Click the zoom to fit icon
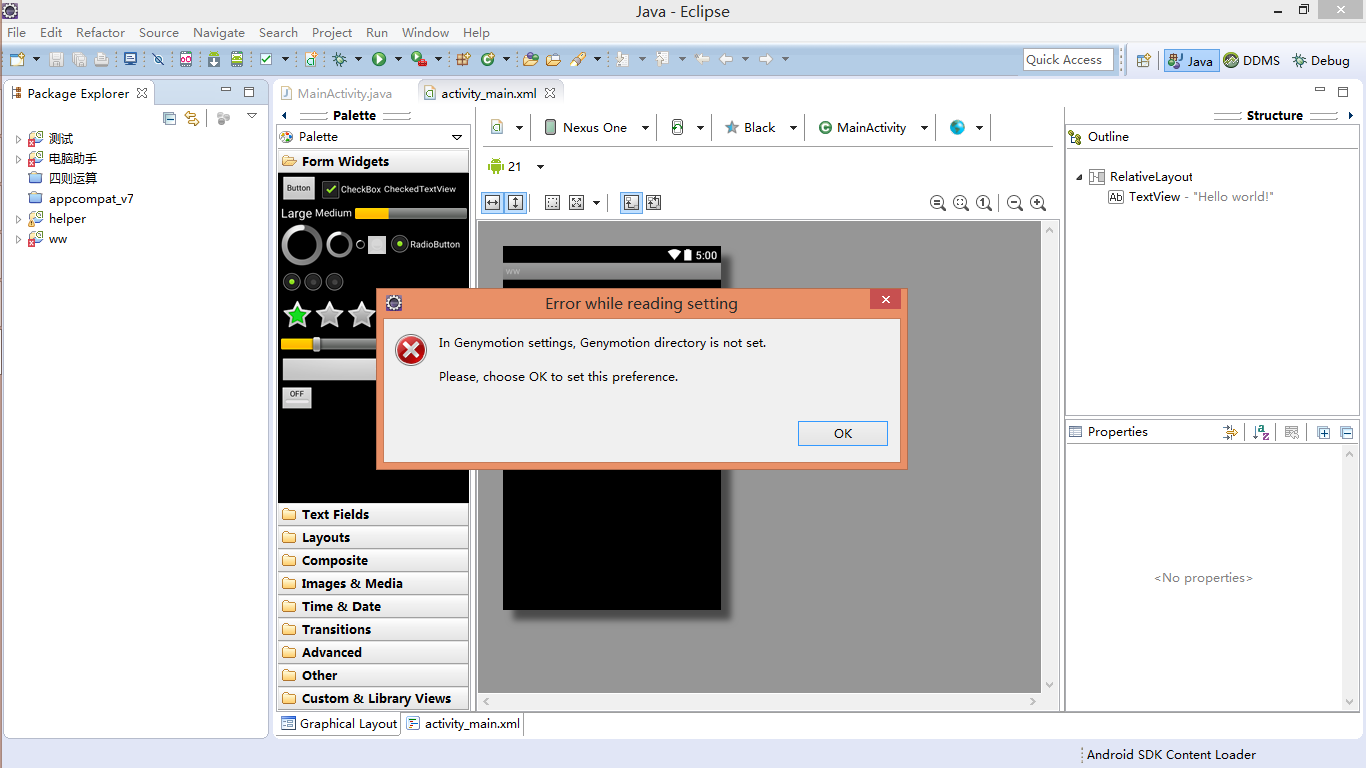This screenshot has height=768, width=1366. click(x=961, y=203)
